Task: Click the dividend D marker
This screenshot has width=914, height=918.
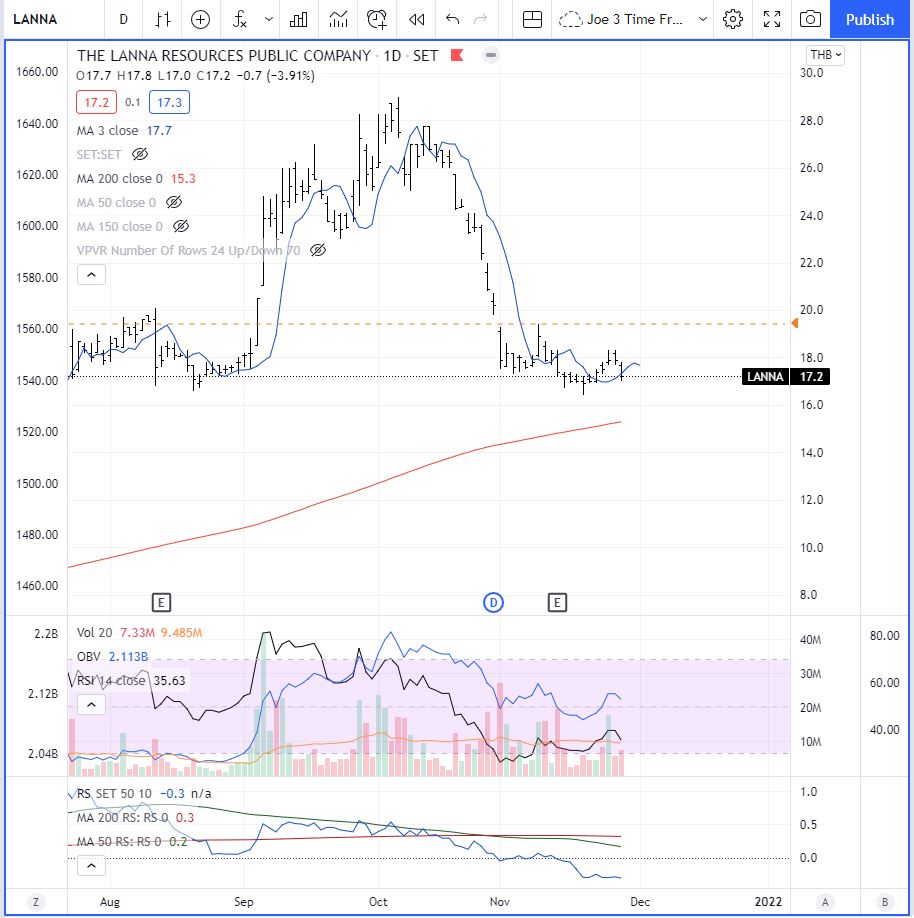Action: tap(494, 602)
